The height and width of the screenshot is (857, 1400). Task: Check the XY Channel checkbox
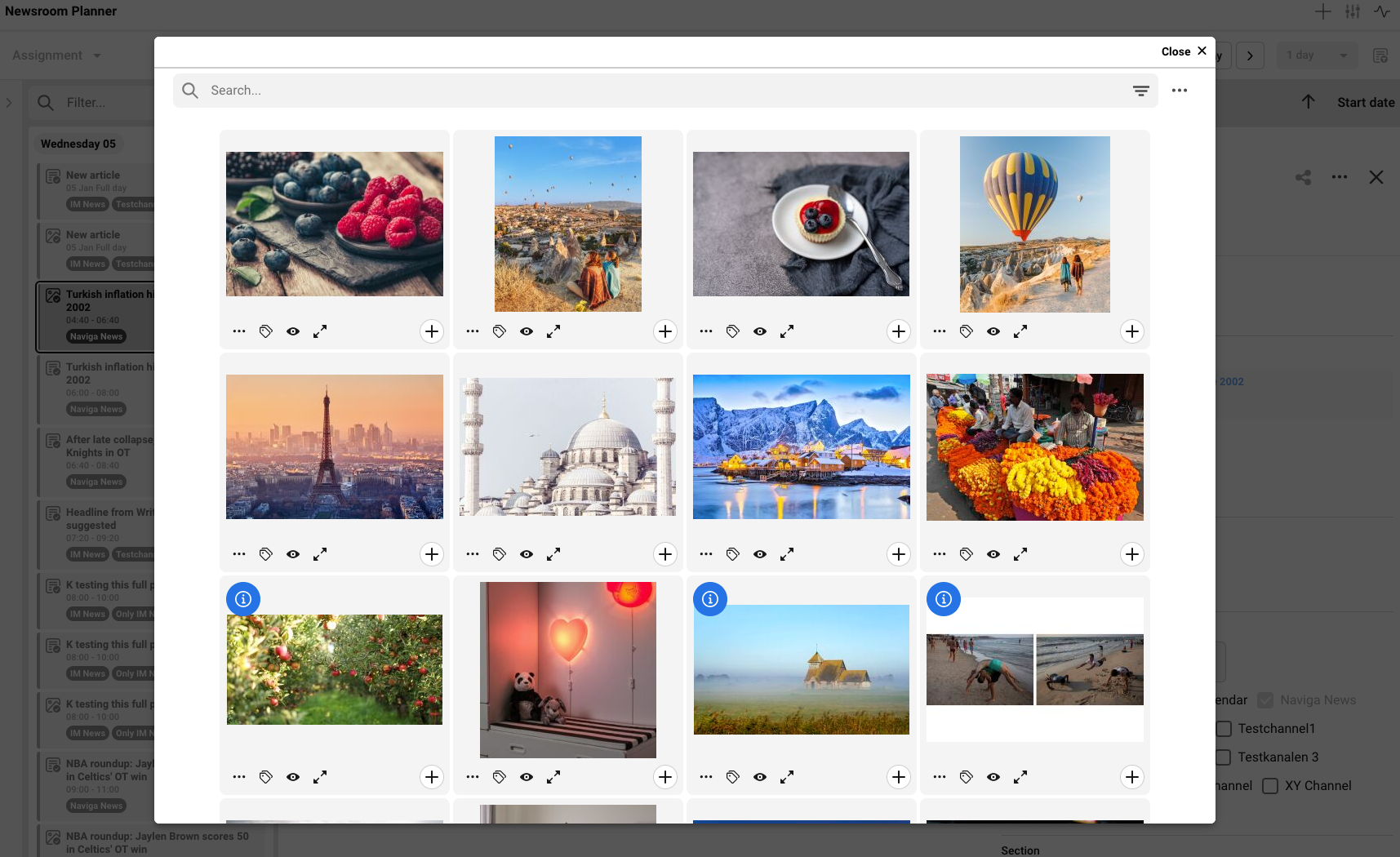1270,786
